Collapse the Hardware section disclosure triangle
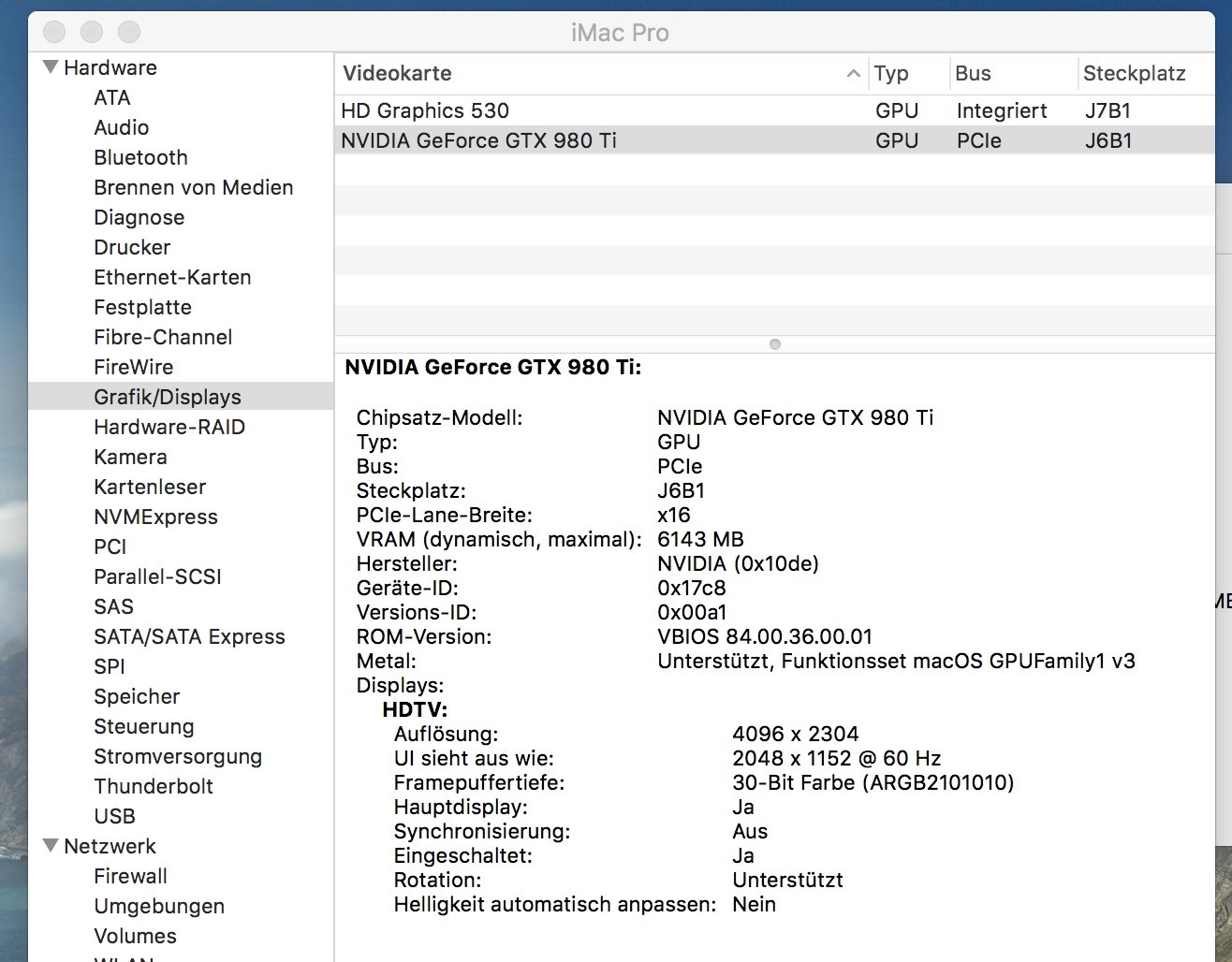The image size is (1232, 962). pyautogui.click(x=51, y=67)
